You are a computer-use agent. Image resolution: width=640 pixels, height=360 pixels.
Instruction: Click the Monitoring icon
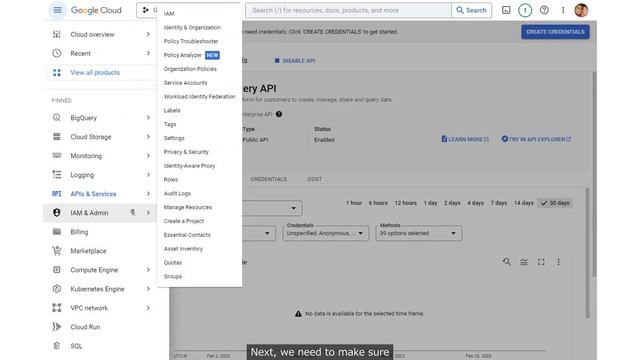coord(57,156)
